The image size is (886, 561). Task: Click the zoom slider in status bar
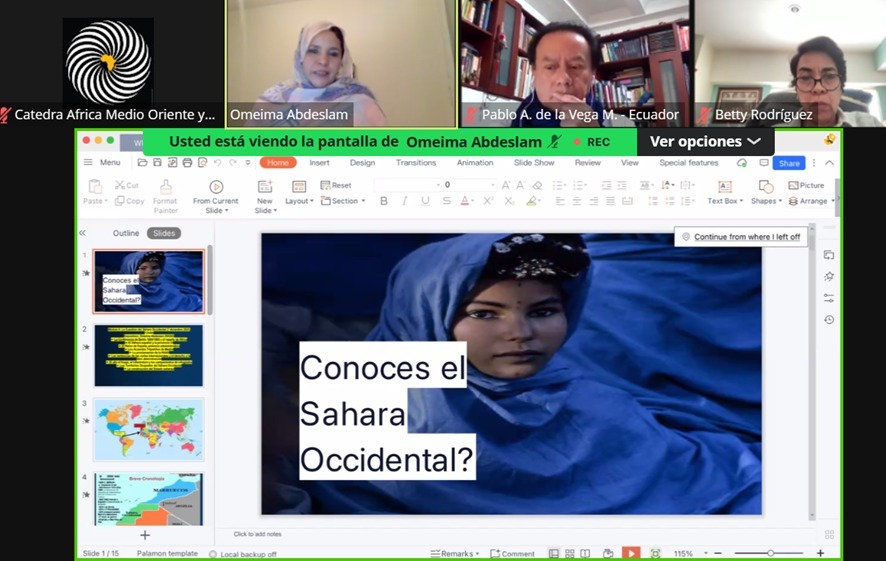point(768,553)
